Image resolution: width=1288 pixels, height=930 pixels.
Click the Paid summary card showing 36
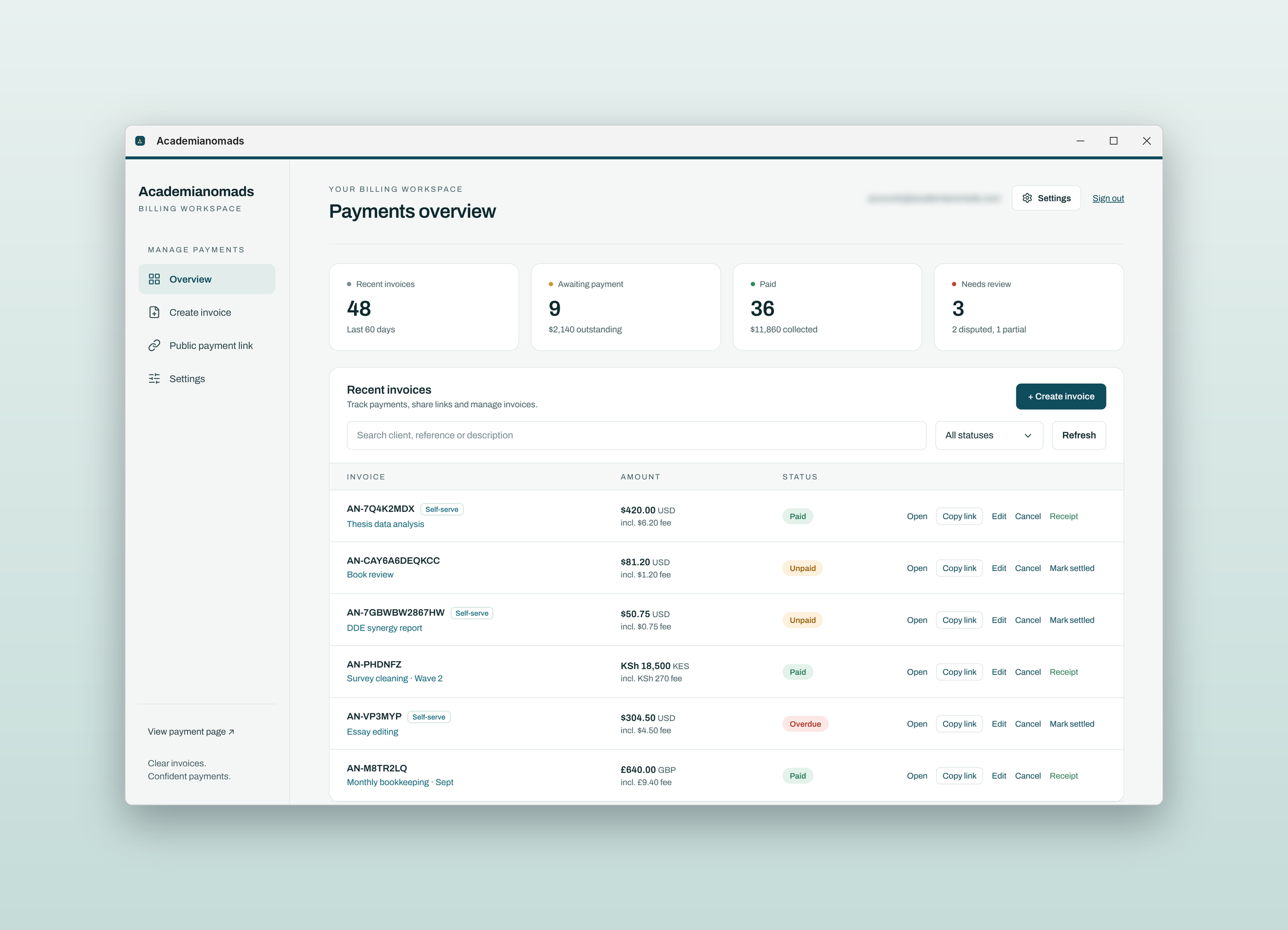827,307
